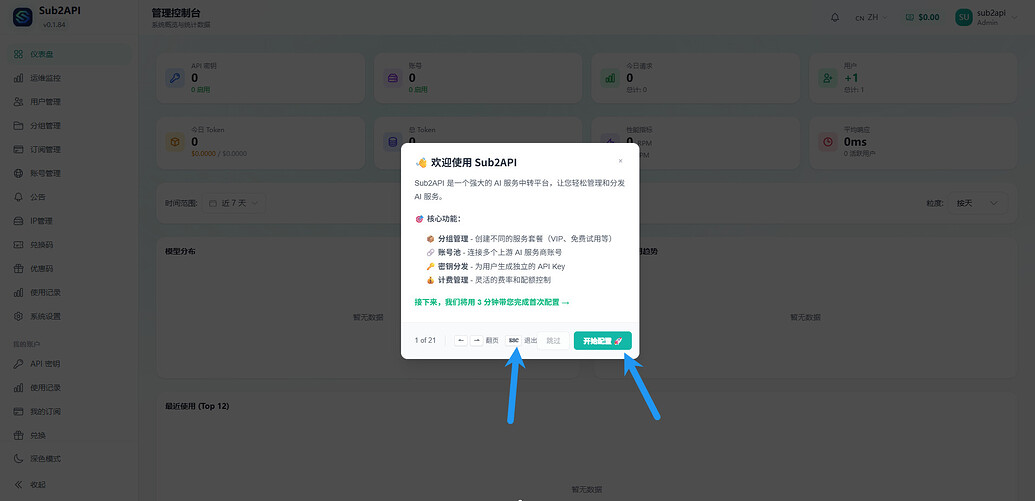Close the 欢迎使用 Sub2API dialog with the X
The height and width of the screenshot is (501, 1035).
(620, 161)
